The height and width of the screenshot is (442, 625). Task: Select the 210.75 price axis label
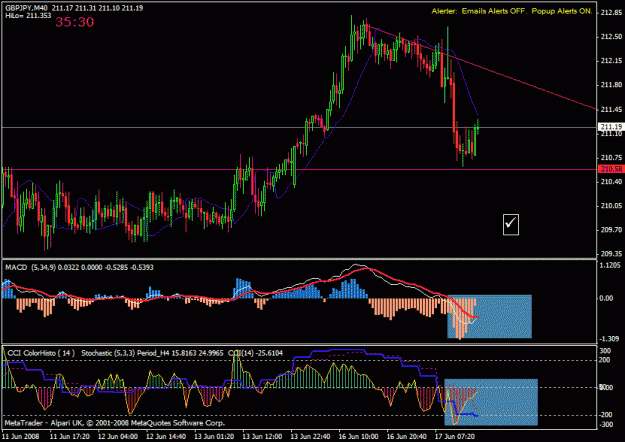click(611, 157)
